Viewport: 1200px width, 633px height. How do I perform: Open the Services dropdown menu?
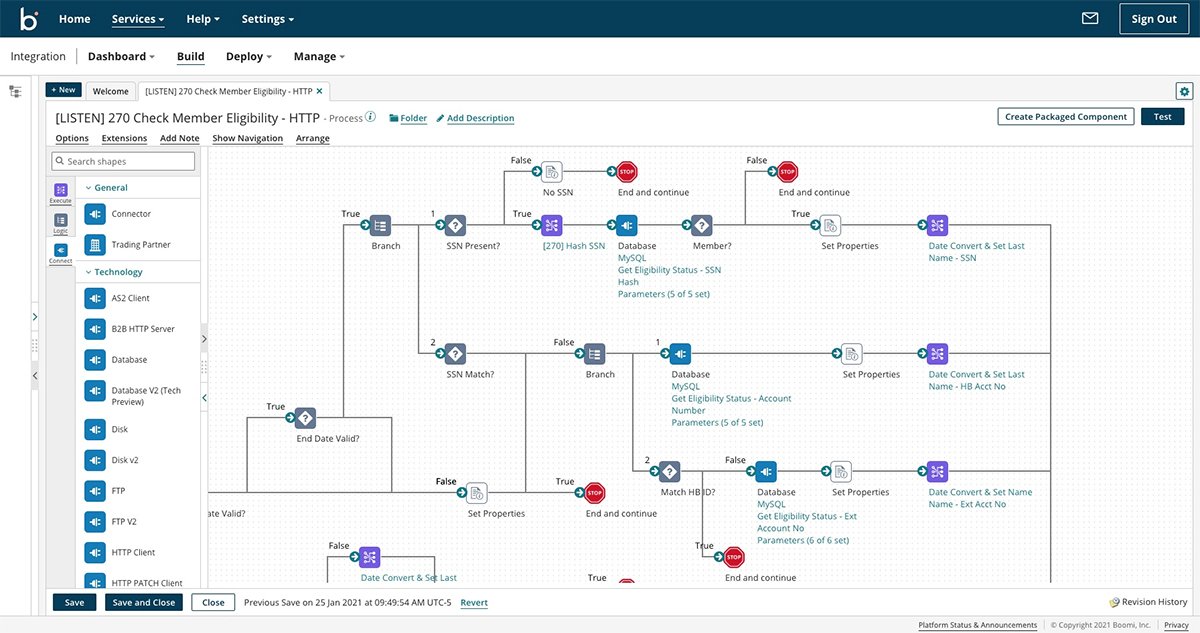pos(138,19)
